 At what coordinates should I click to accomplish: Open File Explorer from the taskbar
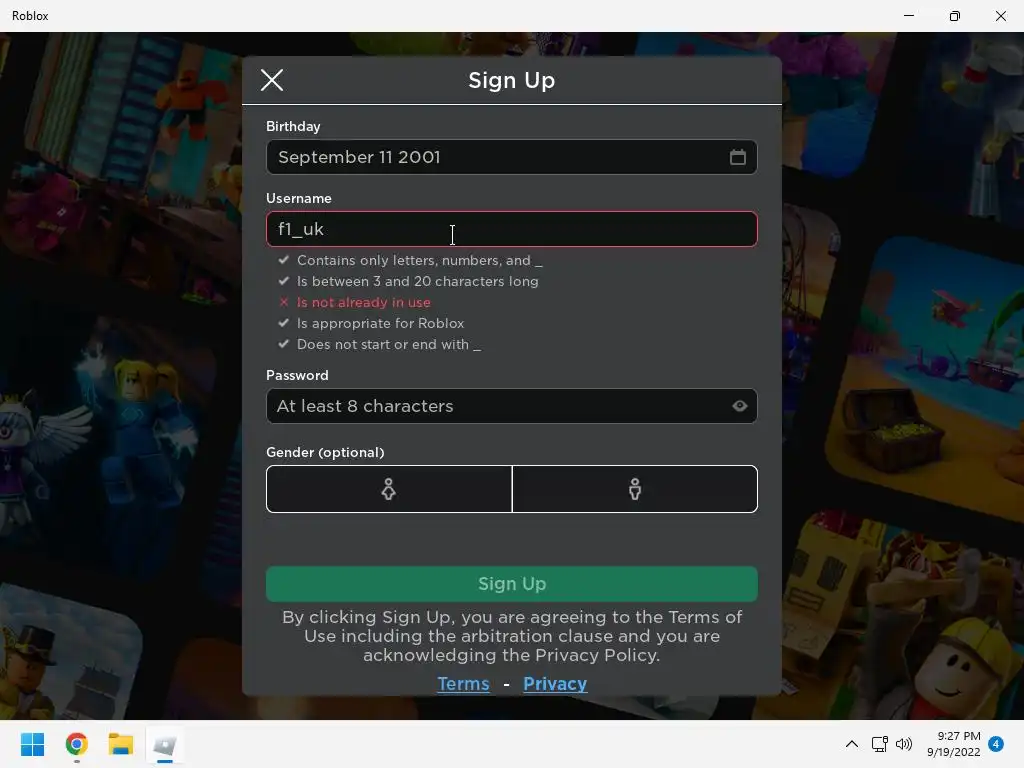pyautogui.click(x=121, y=744)
